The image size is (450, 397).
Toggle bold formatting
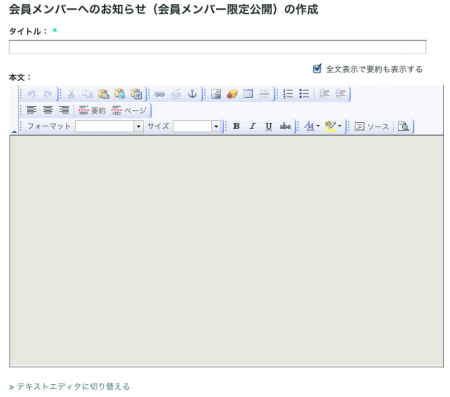tap(236, 126)
